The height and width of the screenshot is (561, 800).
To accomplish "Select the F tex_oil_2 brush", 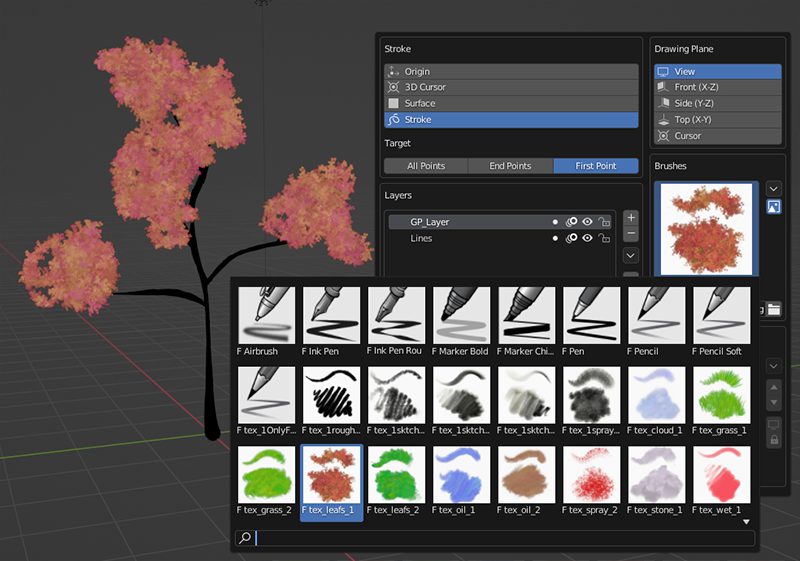I will 526,474.
